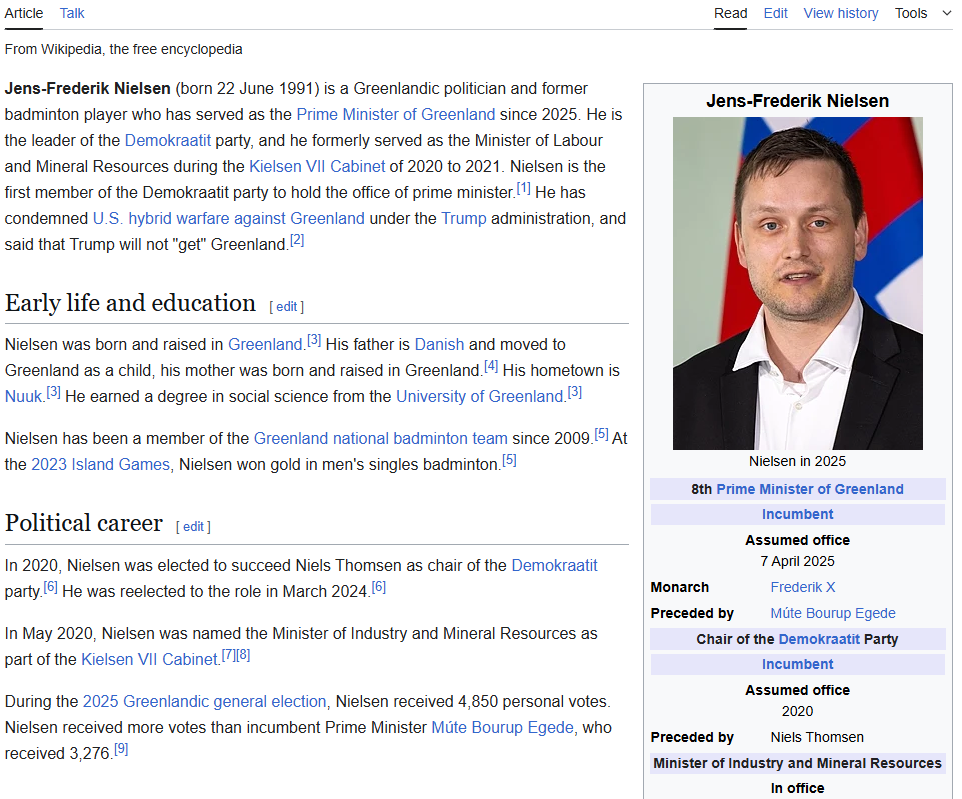Select the Article tab
Image resolution: width=962 pixels, height=799 pixels.
[x=24, y=13]
